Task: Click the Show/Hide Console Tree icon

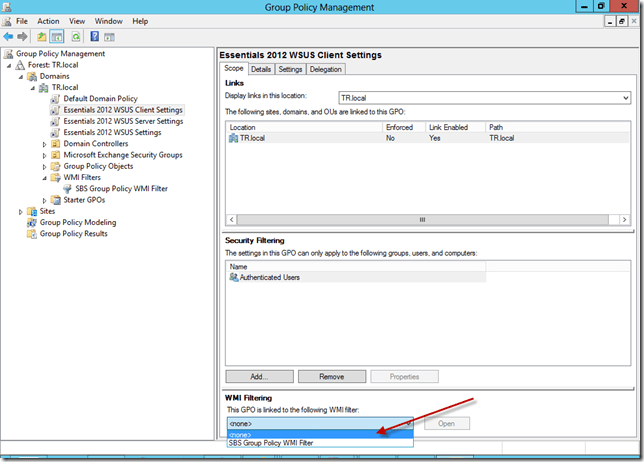Action: pyautogui.click(x=58, y=36)
